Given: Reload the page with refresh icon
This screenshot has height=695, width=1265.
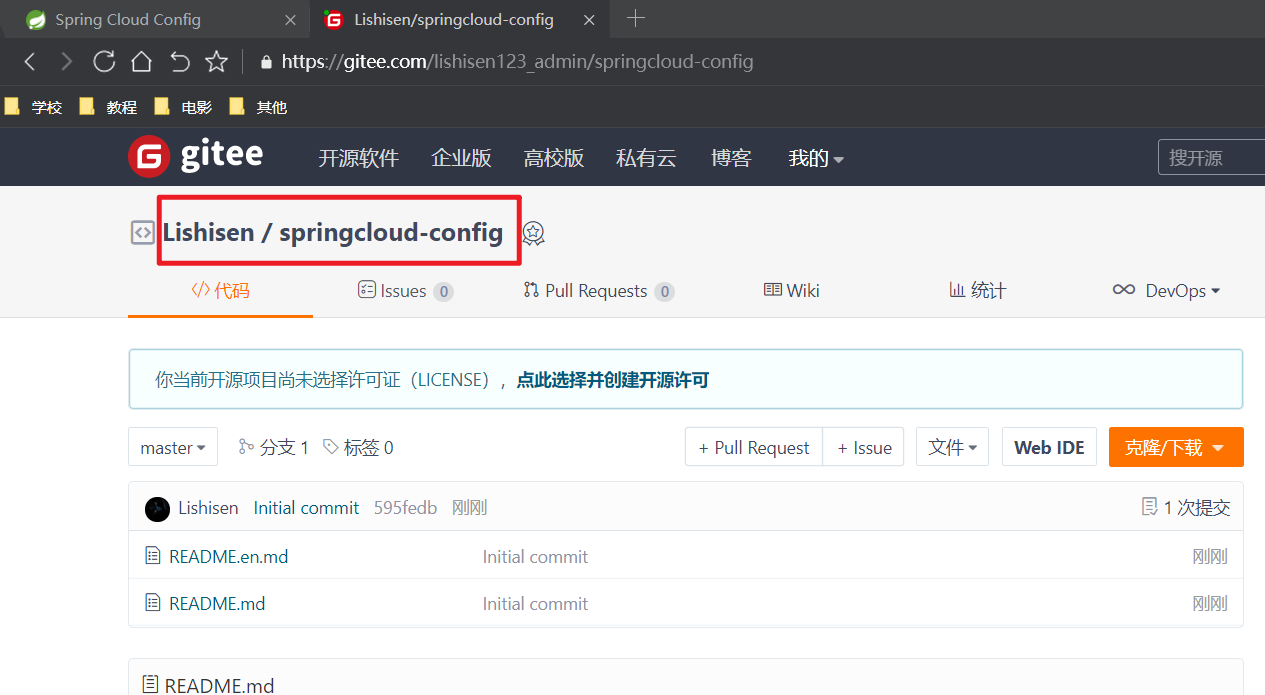Looking at the screenshot, I should tap(104, 62).
